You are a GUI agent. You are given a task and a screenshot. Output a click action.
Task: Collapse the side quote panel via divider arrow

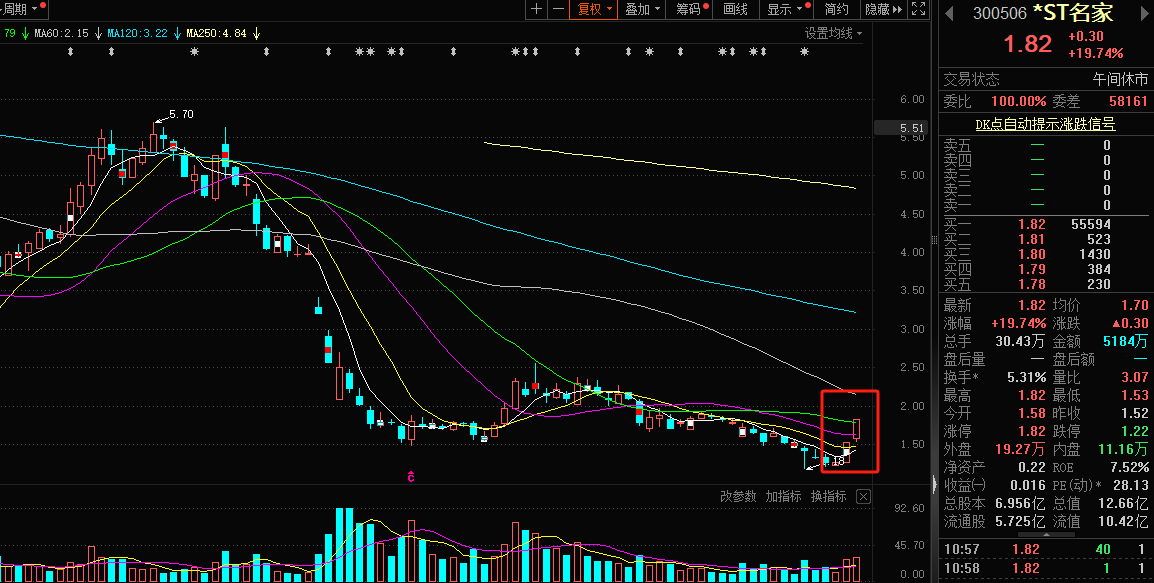coord(935,485)
